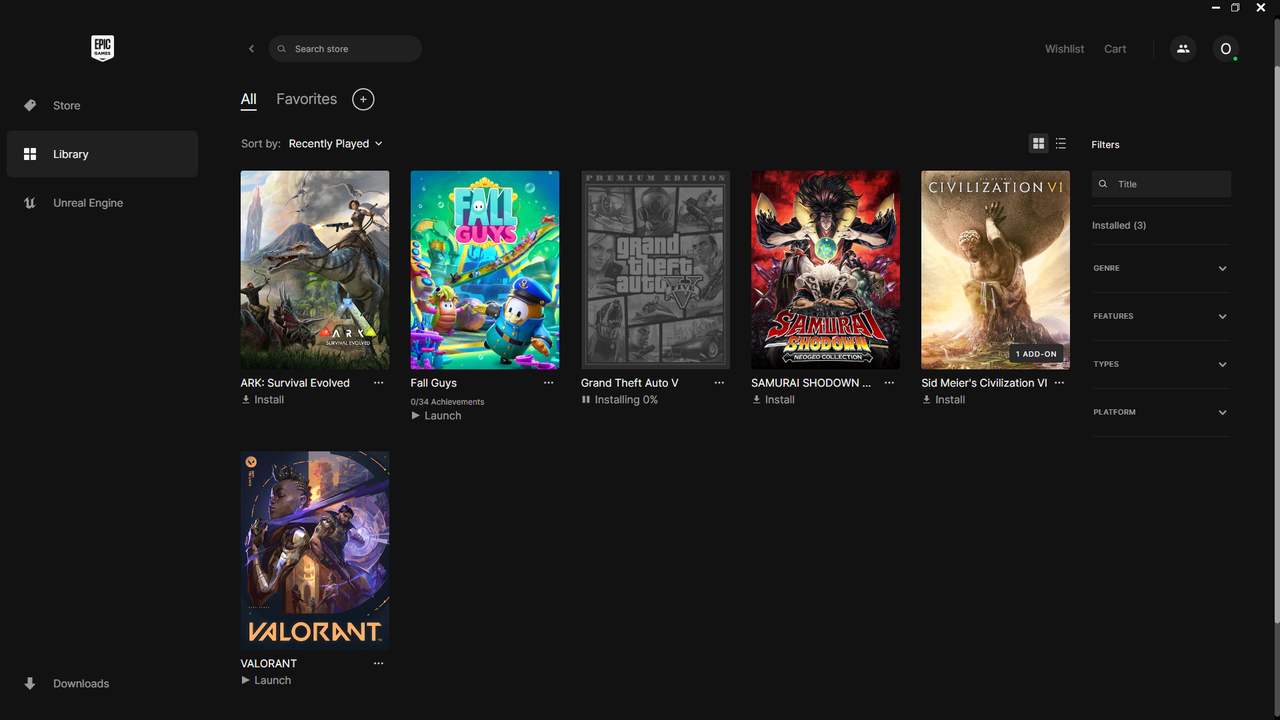Restore down the launcher window

[x=1236, y=7]
